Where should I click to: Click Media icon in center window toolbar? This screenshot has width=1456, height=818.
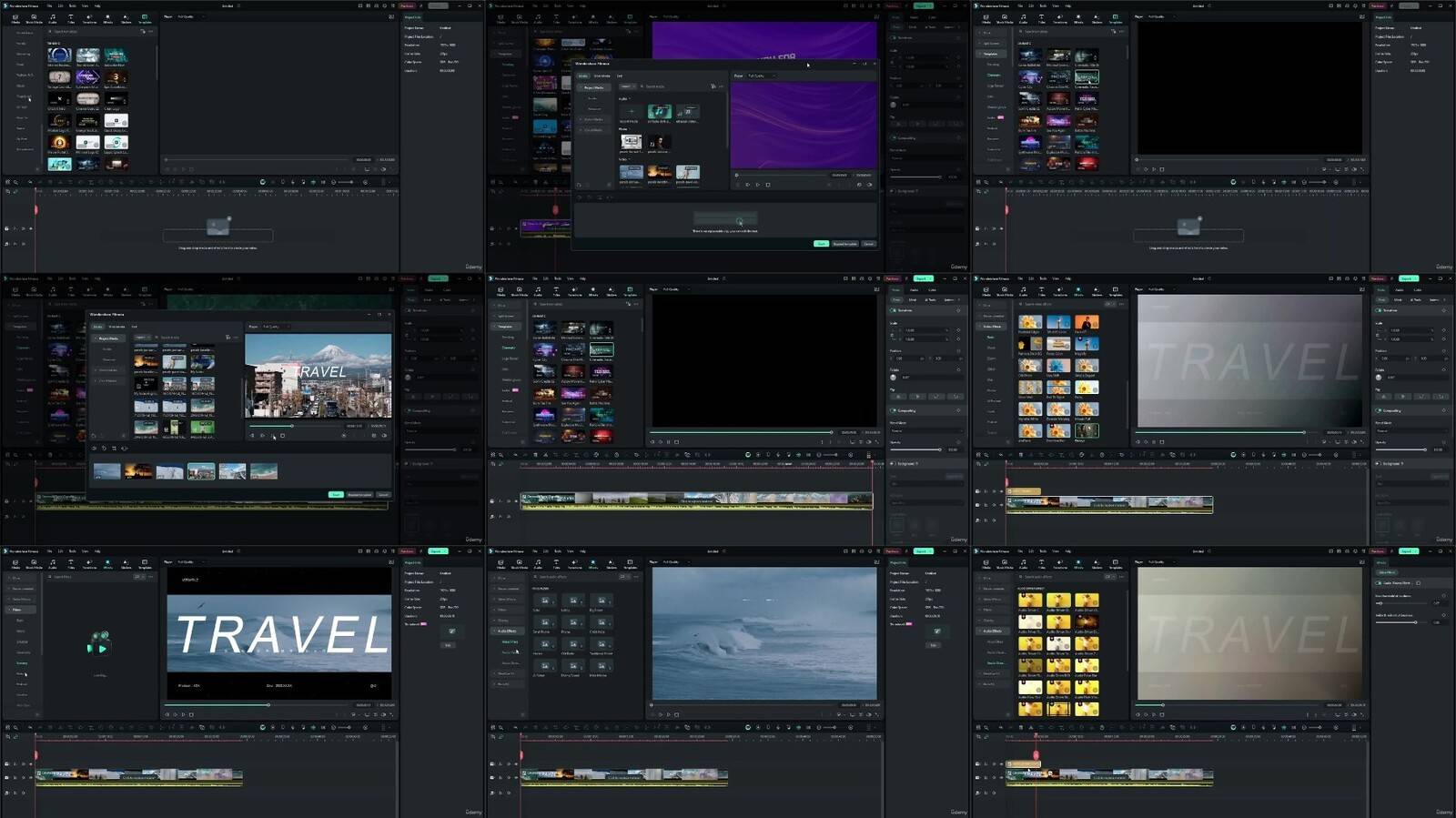500,291
